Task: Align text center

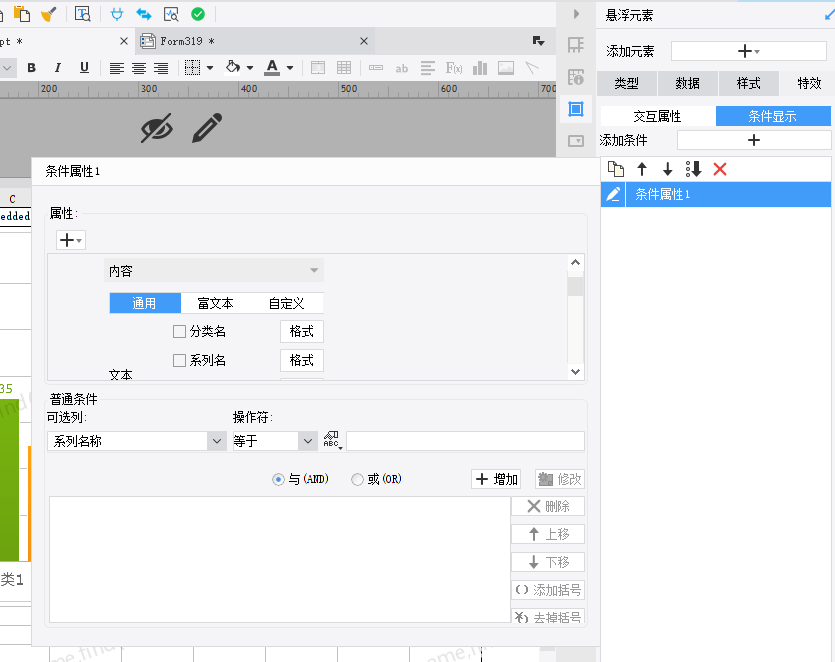Action: coord(139,68)
